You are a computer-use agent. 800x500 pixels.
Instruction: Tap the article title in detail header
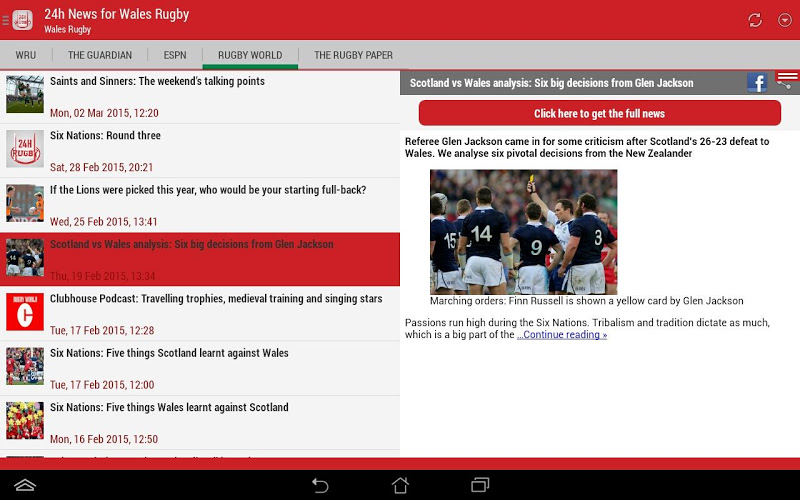coord(552,83)
